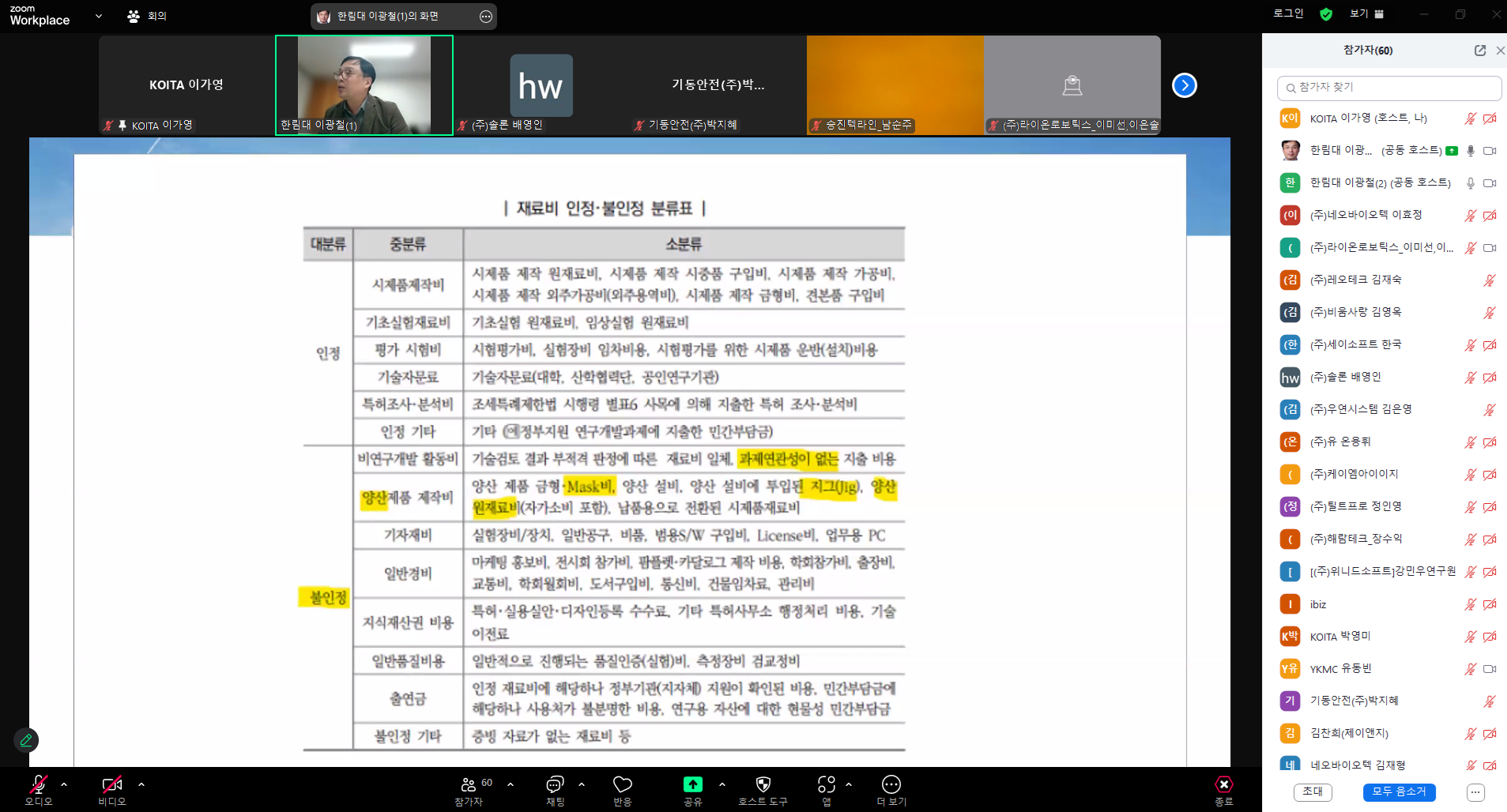Viewport: 1507px width, 812px height.
Task: Click avatar of (주)솔론 배영인 in list
Action: click(x=1290, y=378)
